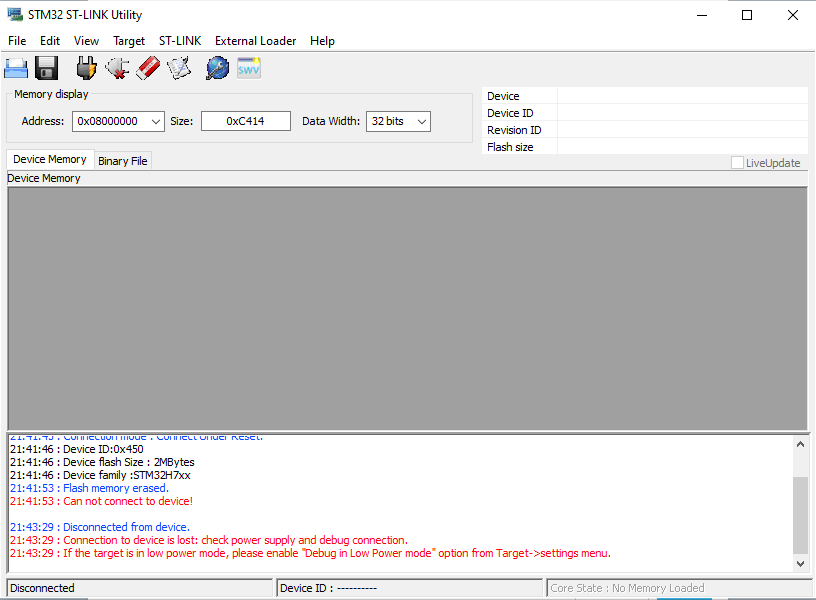Click the log line 'Flash memory erased.'
The image size is (816, 600).
coord(90,488)
